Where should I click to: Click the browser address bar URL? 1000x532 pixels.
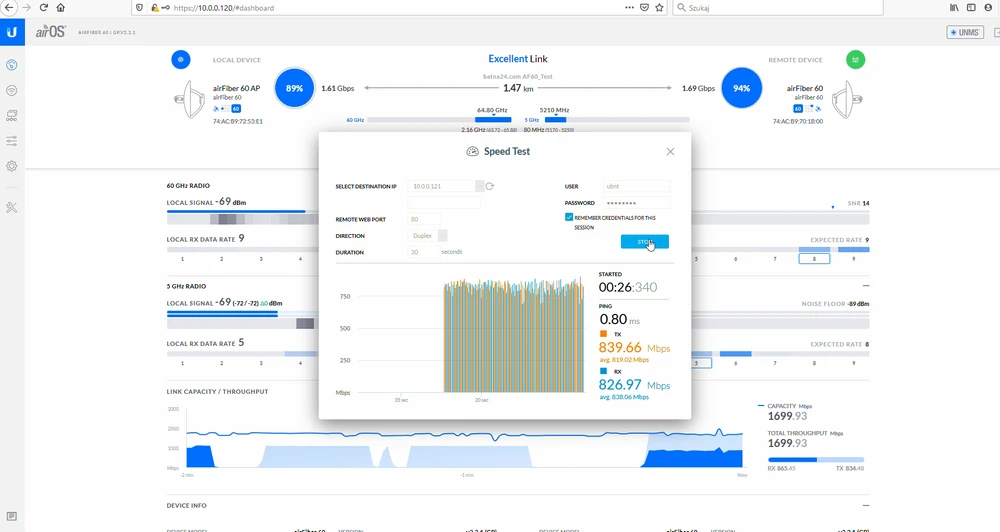(x=224, y=8)
